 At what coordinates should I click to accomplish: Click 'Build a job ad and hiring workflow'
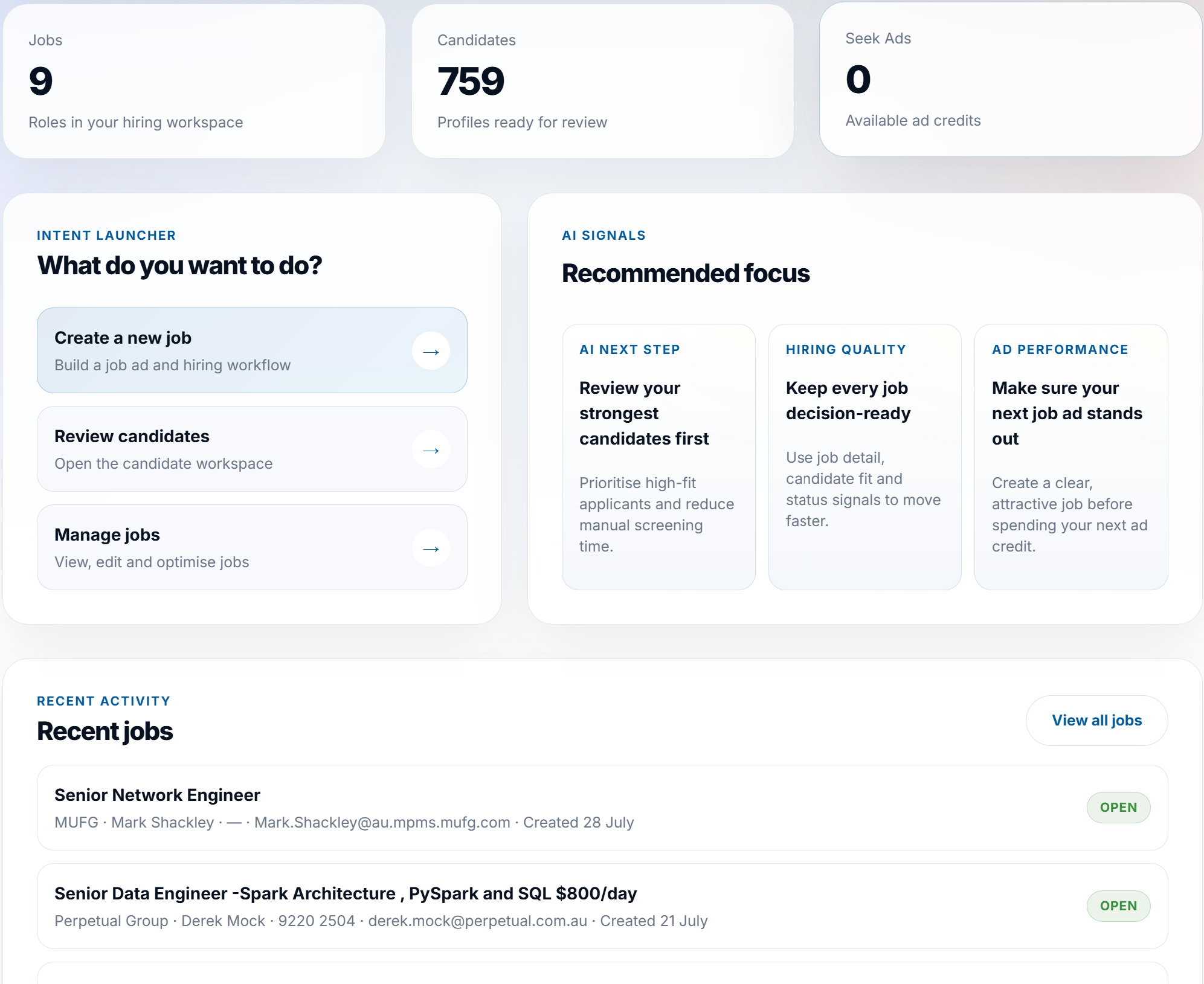coord(173,365)
